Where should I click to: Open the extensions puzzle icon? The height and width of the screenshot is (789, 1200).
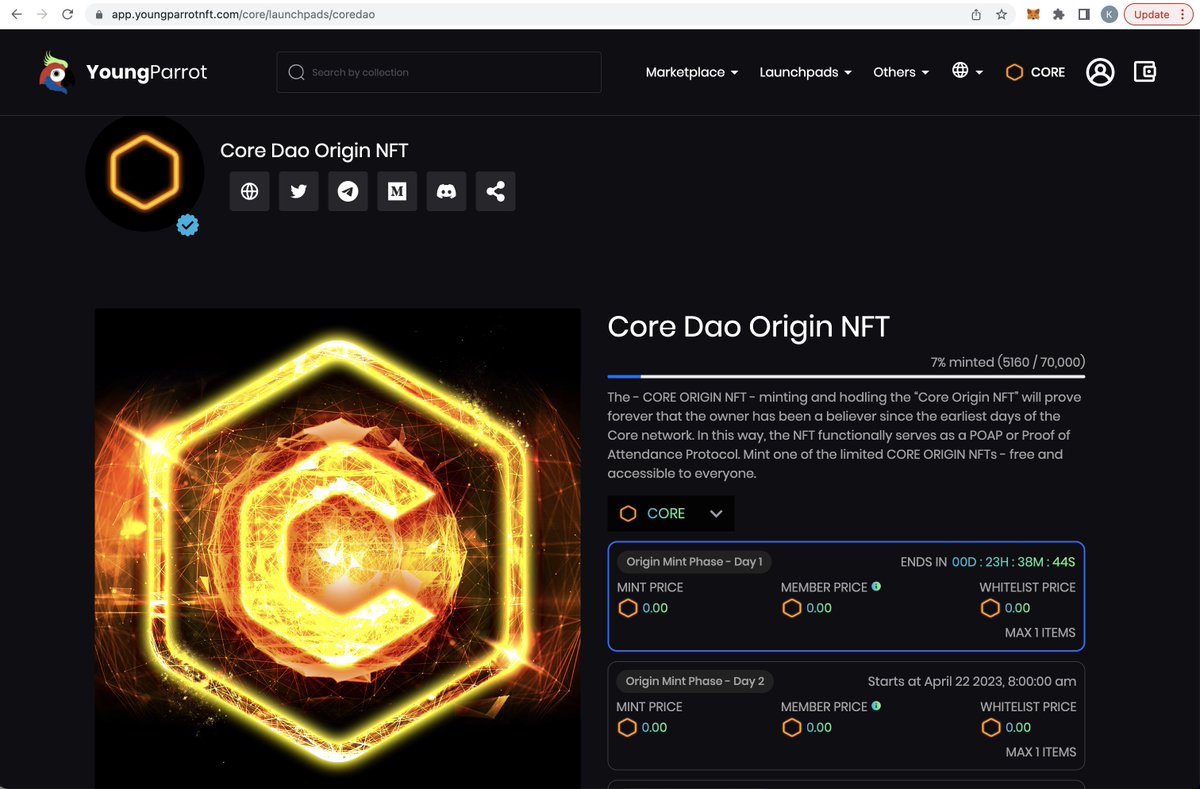(1059, 15)
